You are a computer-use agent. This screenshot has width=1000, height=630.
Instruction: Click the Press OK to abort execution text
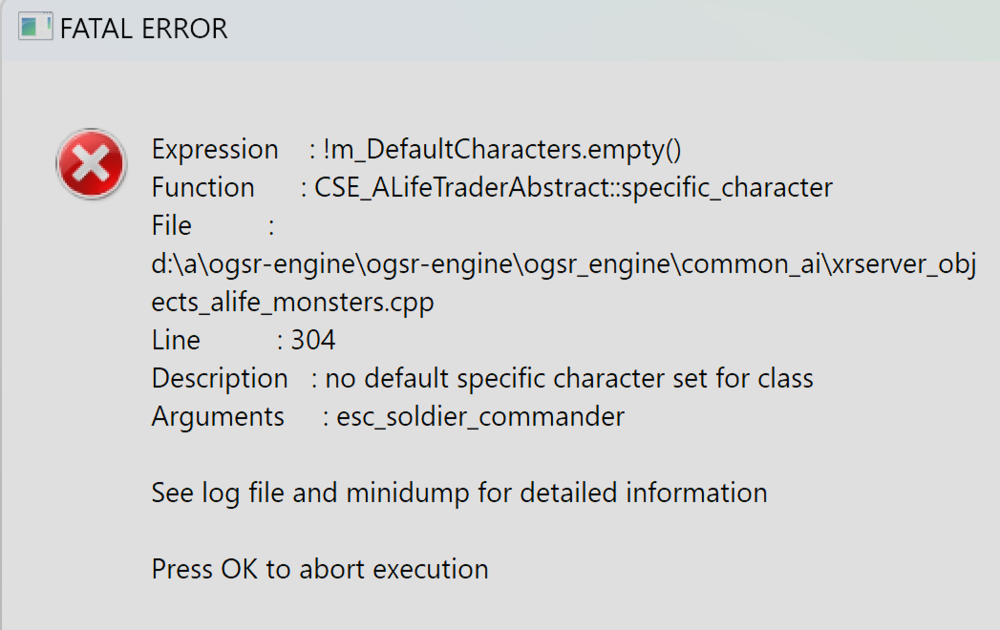[320, 569]
